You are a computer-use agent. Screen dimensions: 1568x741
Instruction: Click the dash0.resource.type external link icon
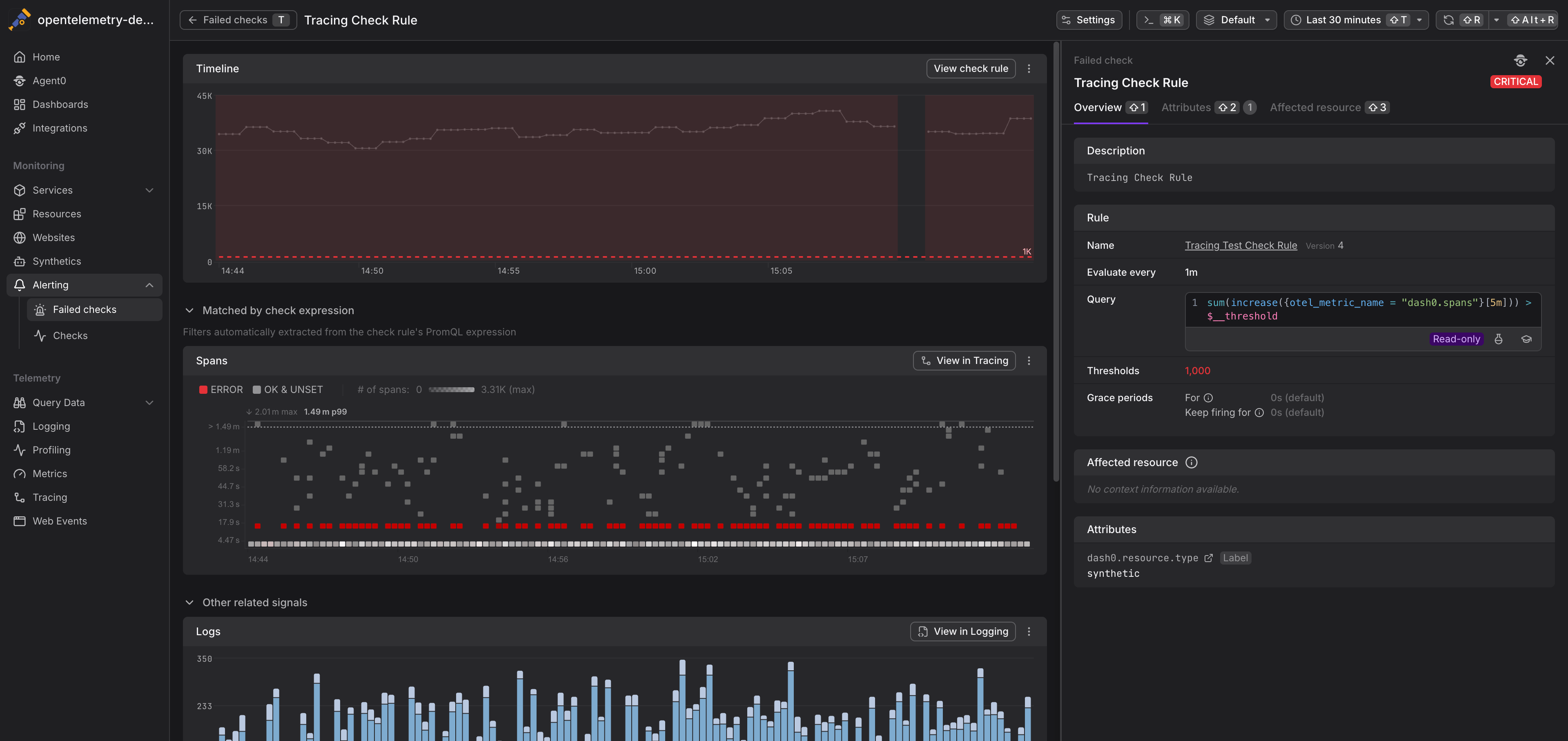(x=1208, y=558)
